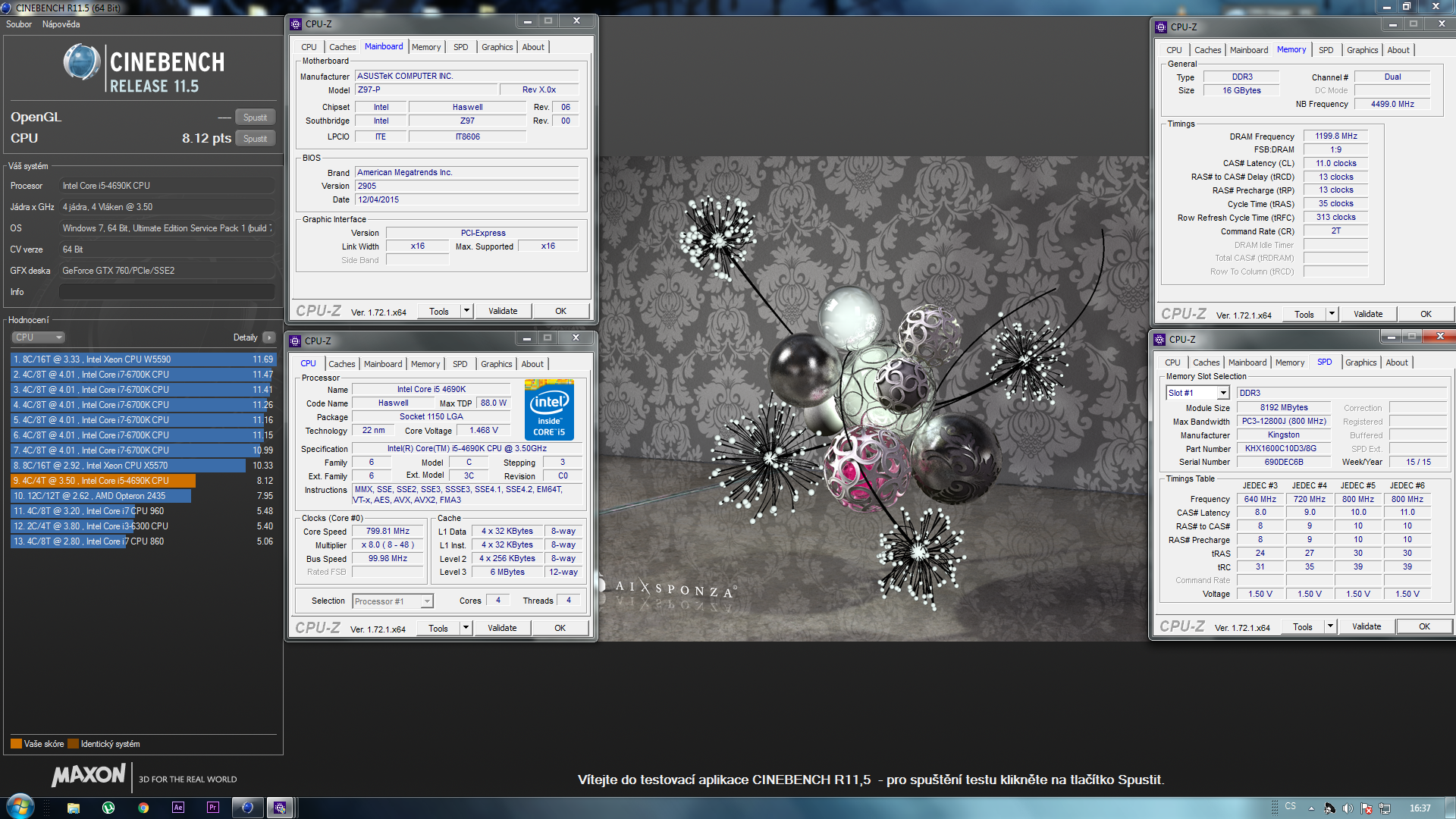Show hidden system tray icons
Viewport: 1456px width, 819px height.
tap(1311, 808)
